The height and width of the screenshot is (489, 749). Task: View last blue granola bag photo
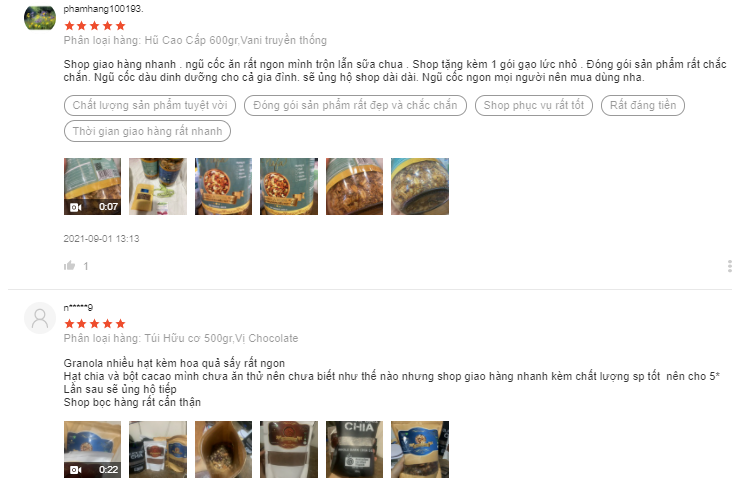click(x=420, y=449)
